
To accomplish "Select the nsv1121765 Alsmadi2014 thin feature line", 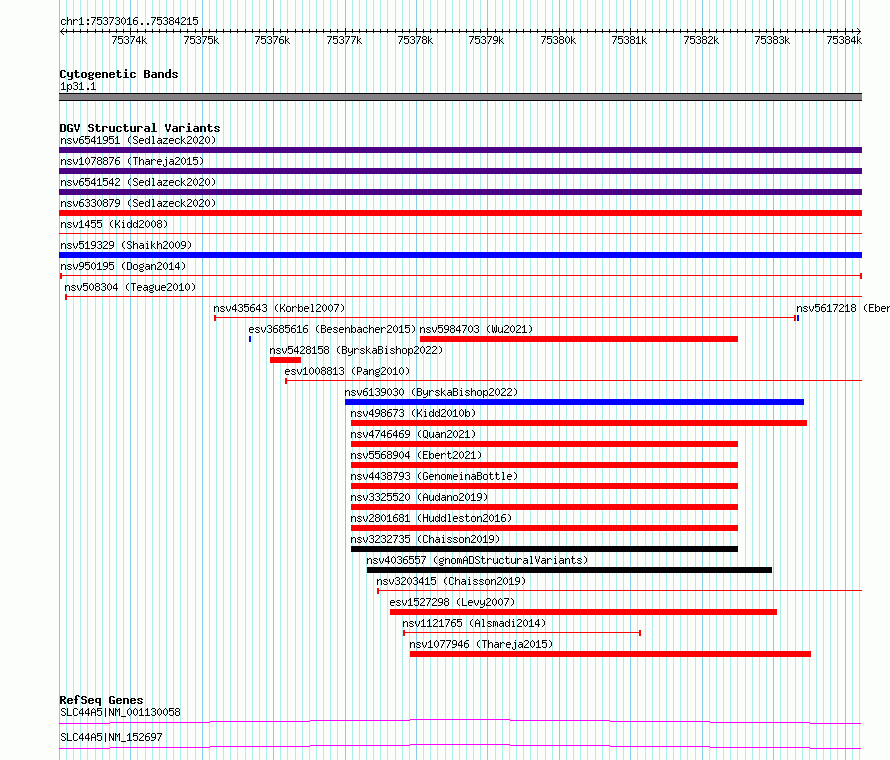I will tap(522, 633).
